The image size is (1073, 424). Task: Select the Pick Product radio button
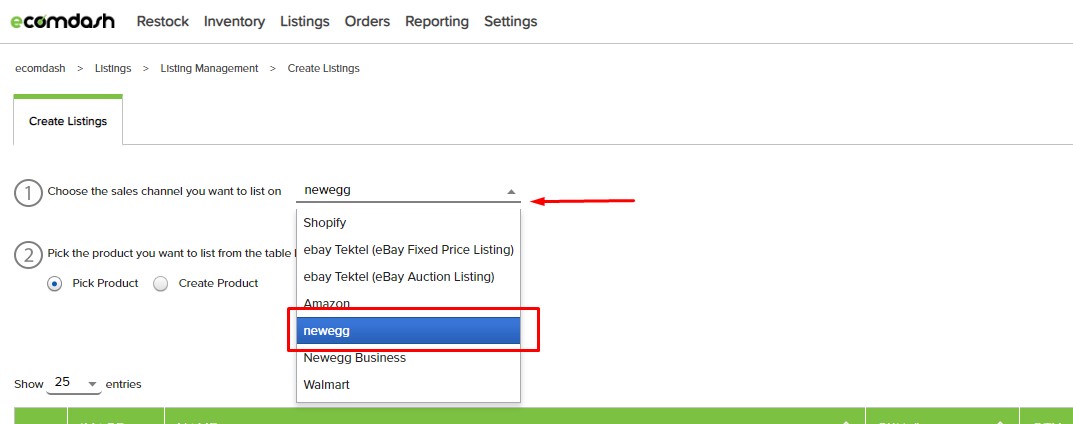click(55, 283)
